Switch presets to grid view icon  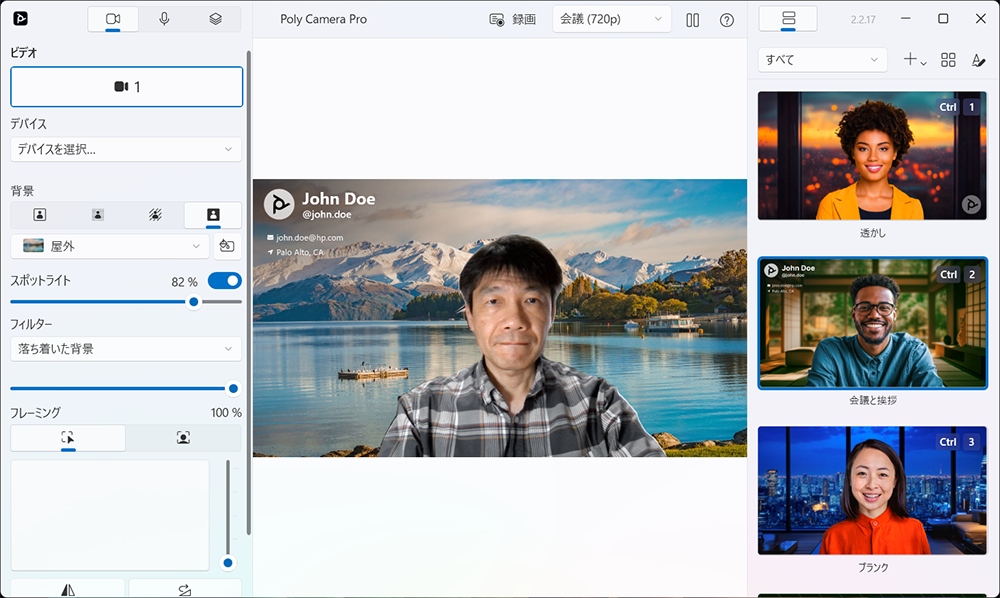[x=948, y=60]
